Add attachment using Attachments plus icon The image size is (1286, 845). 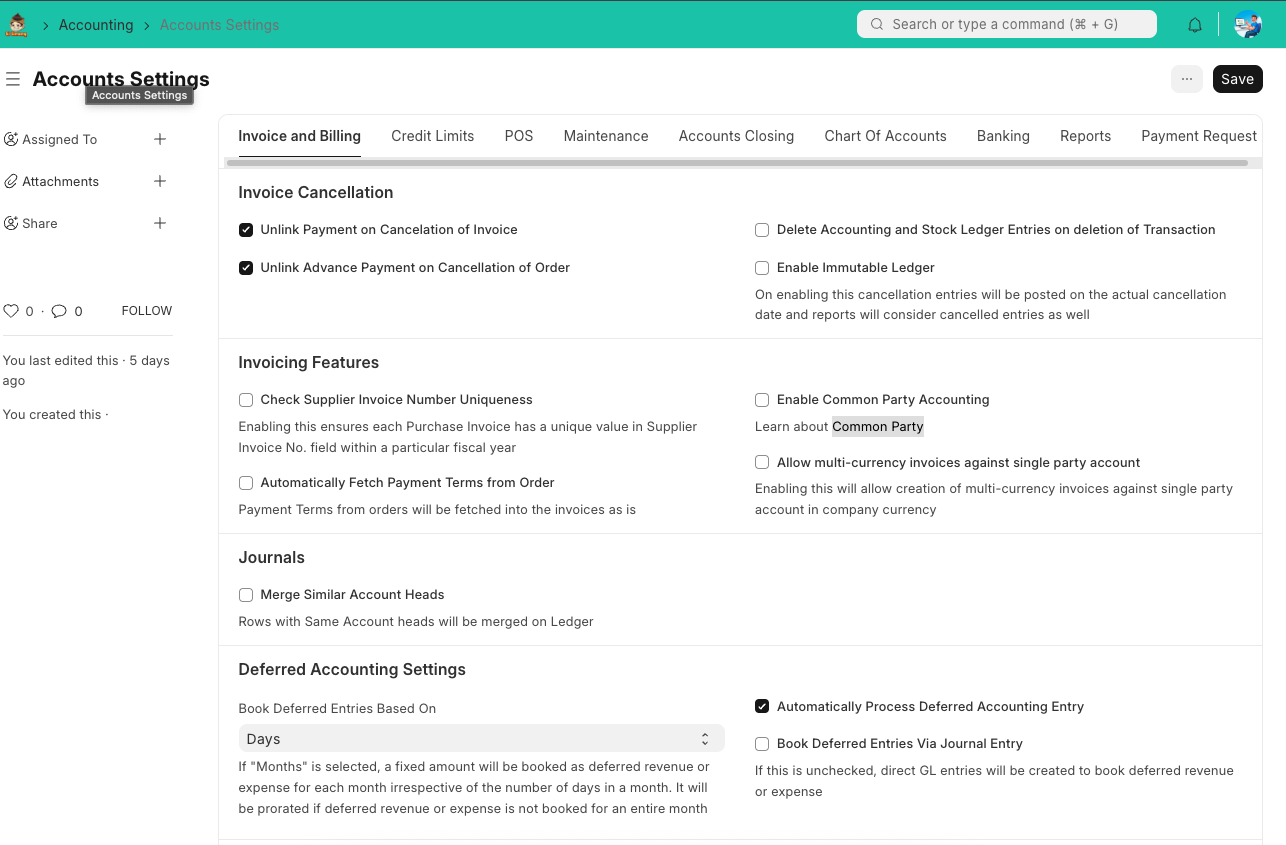160,181
